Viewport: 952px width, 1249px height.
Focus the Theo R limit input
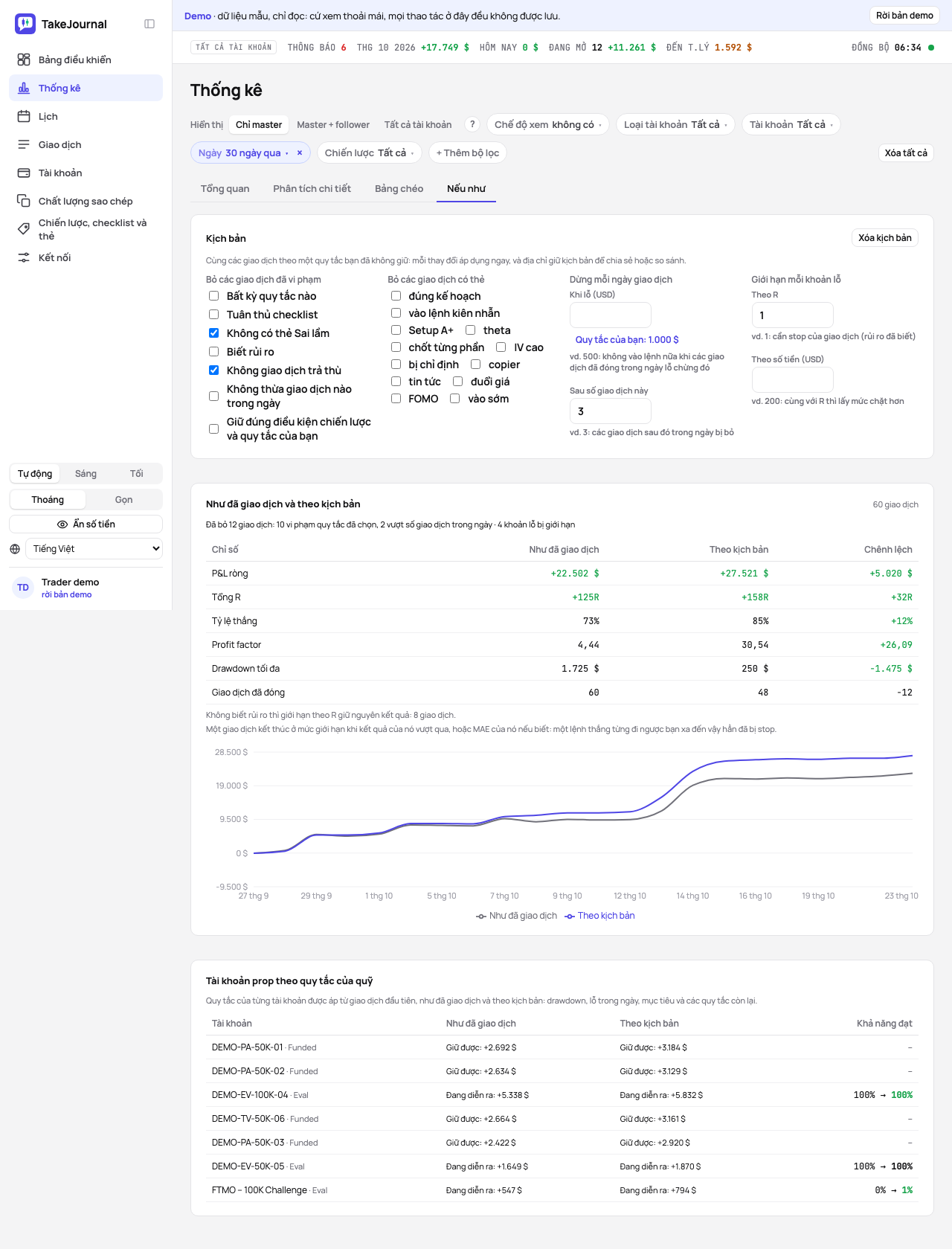[793, 315]
